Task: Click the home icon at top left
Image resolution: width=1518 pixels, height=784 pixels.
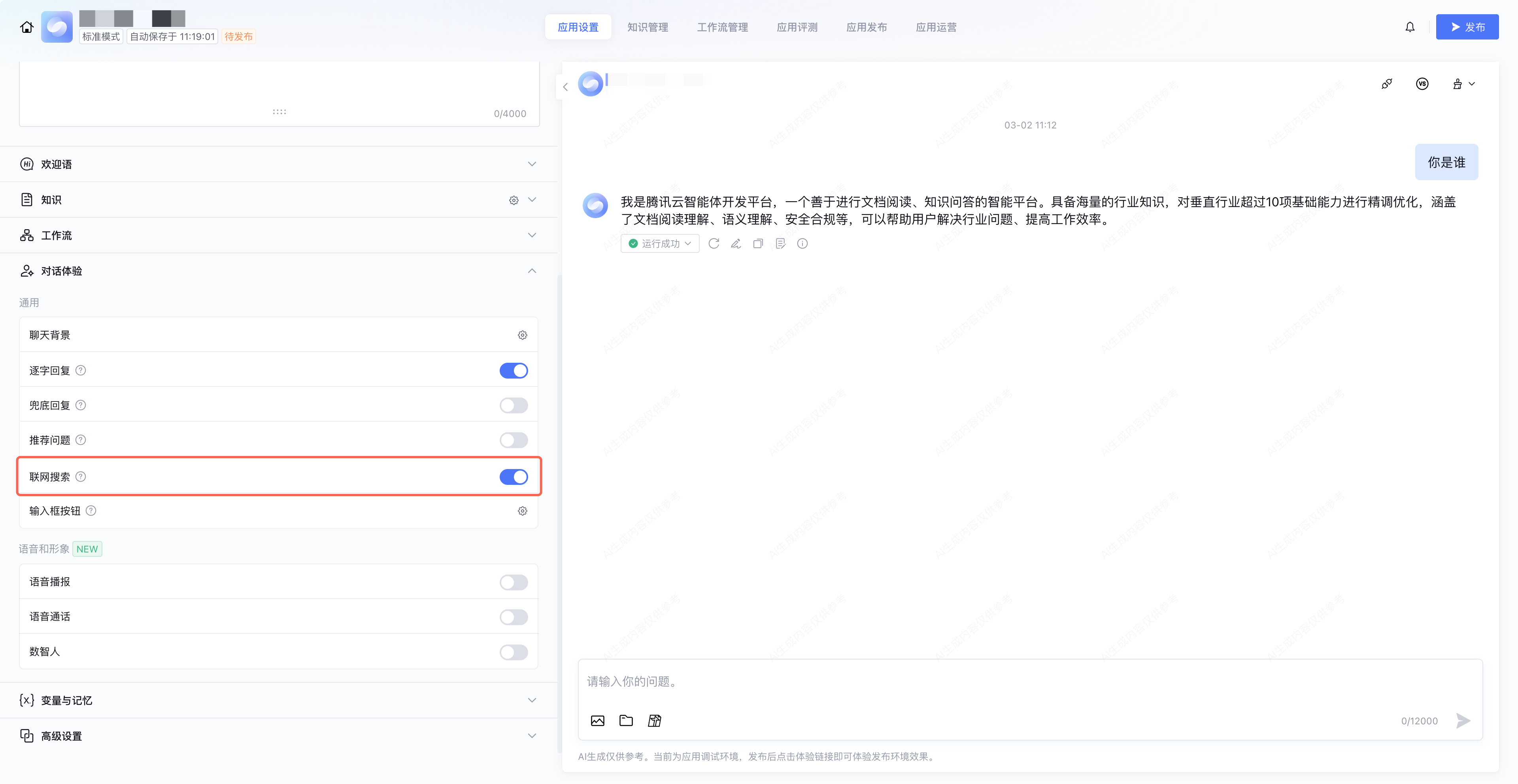Action: pos(26,27)
